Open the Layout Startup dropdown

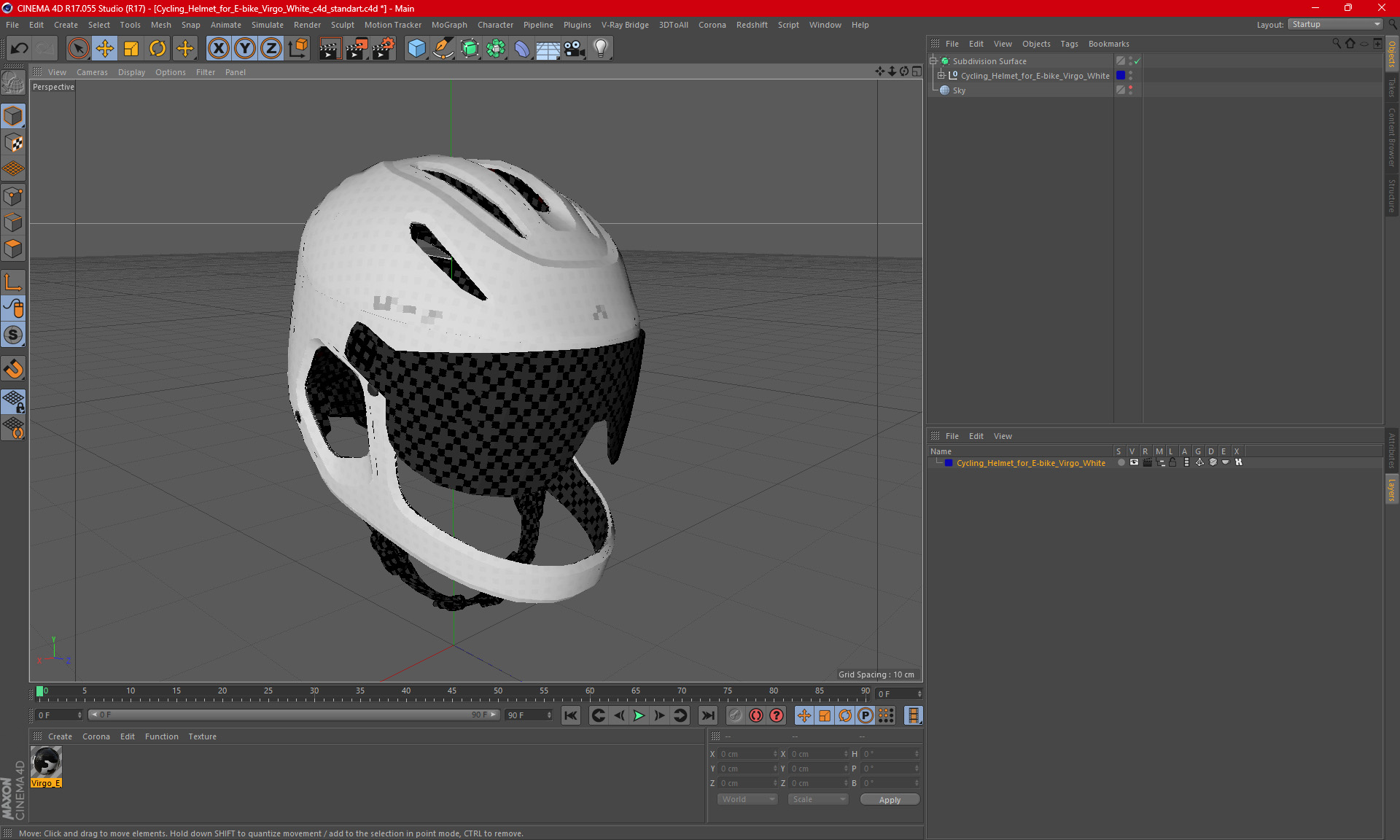pos(1335,24)
